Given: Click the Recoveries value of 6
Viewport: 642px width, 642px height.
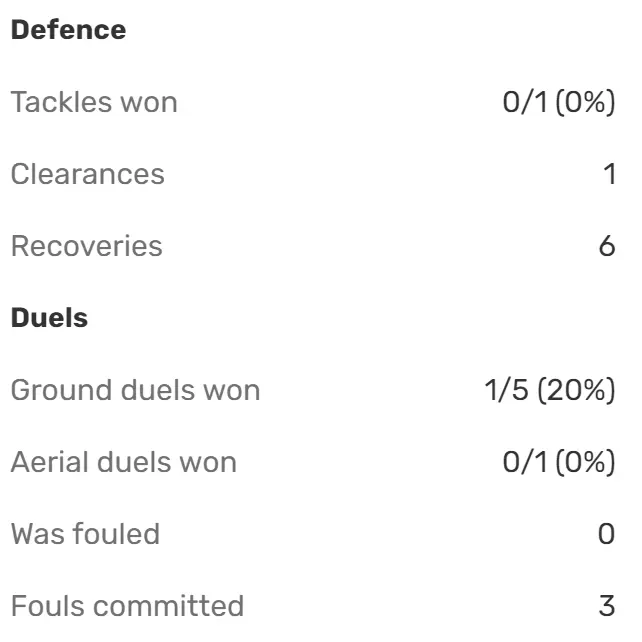Looking at the screenshot, I should click(x=607, y=246).
